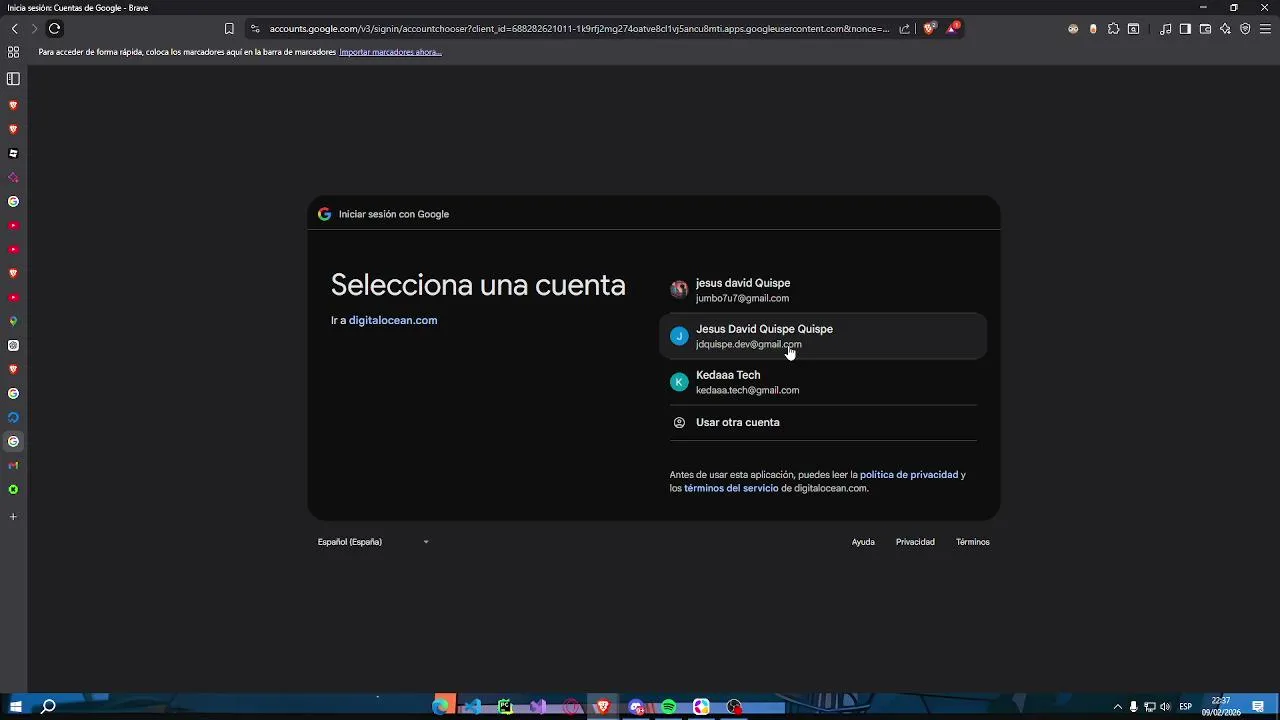Open Windows search magnifier on taskbar

point(47,707)
